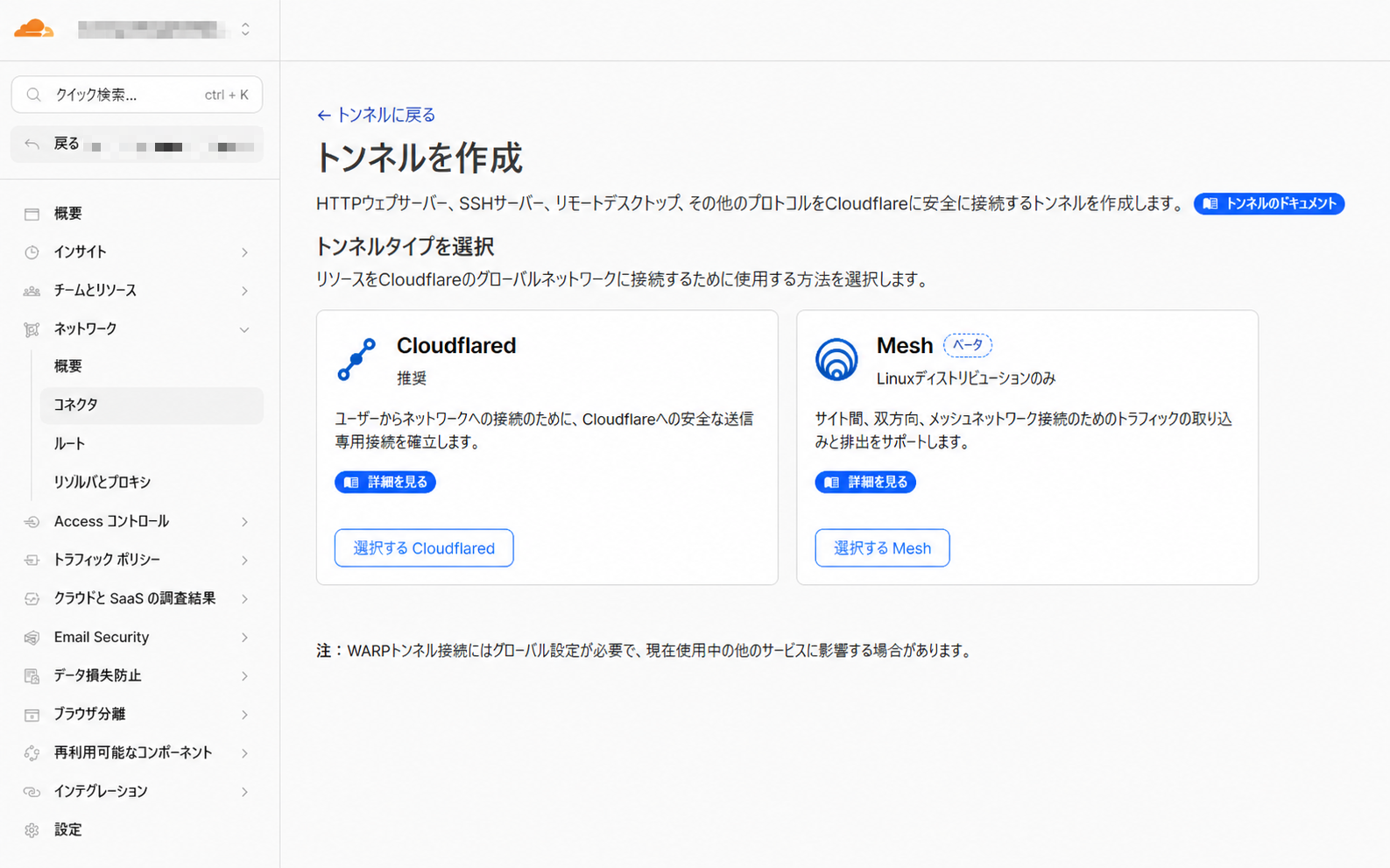Image resolution: width=1390 pixels, height=868 pixels.
Task: Click the ctrl + K shortcut hint
Action: [227, 95]
